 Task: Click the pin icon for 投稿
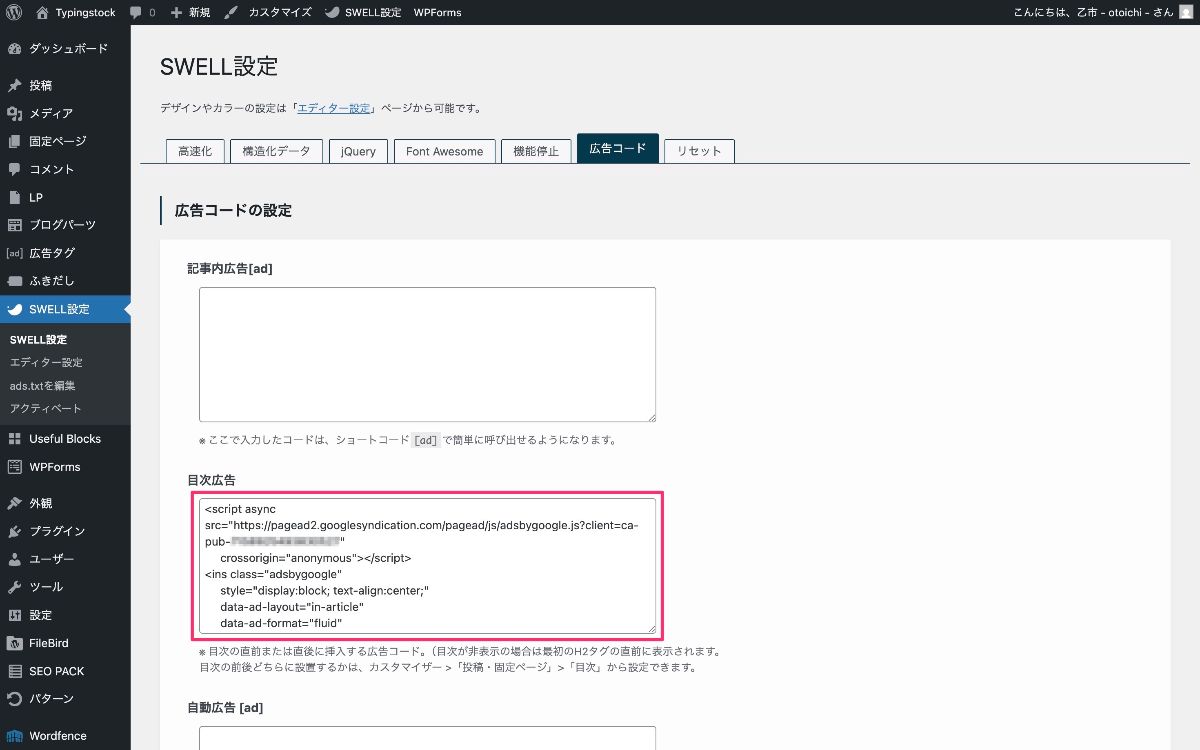pos(14,85)
